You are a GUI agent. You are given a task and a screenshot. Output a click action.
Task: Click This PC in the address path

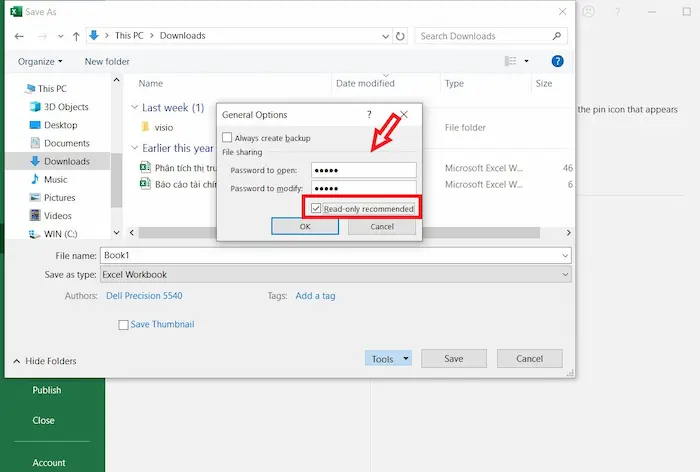[x=129, y=35]
